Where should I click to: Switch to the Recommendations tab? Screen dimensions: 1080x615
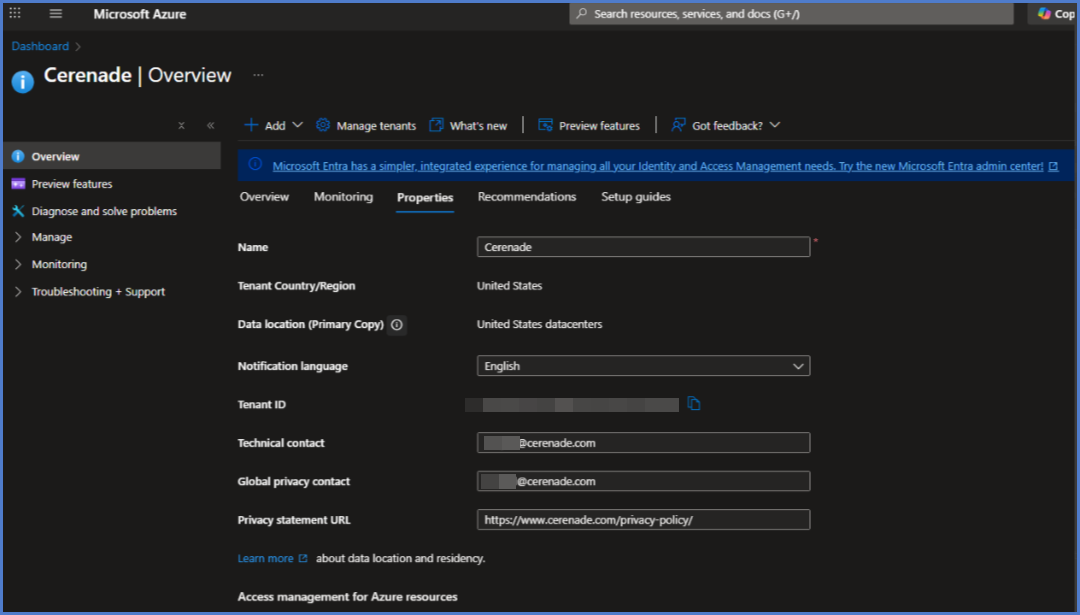pyautogui.click(x=527, y=197)
